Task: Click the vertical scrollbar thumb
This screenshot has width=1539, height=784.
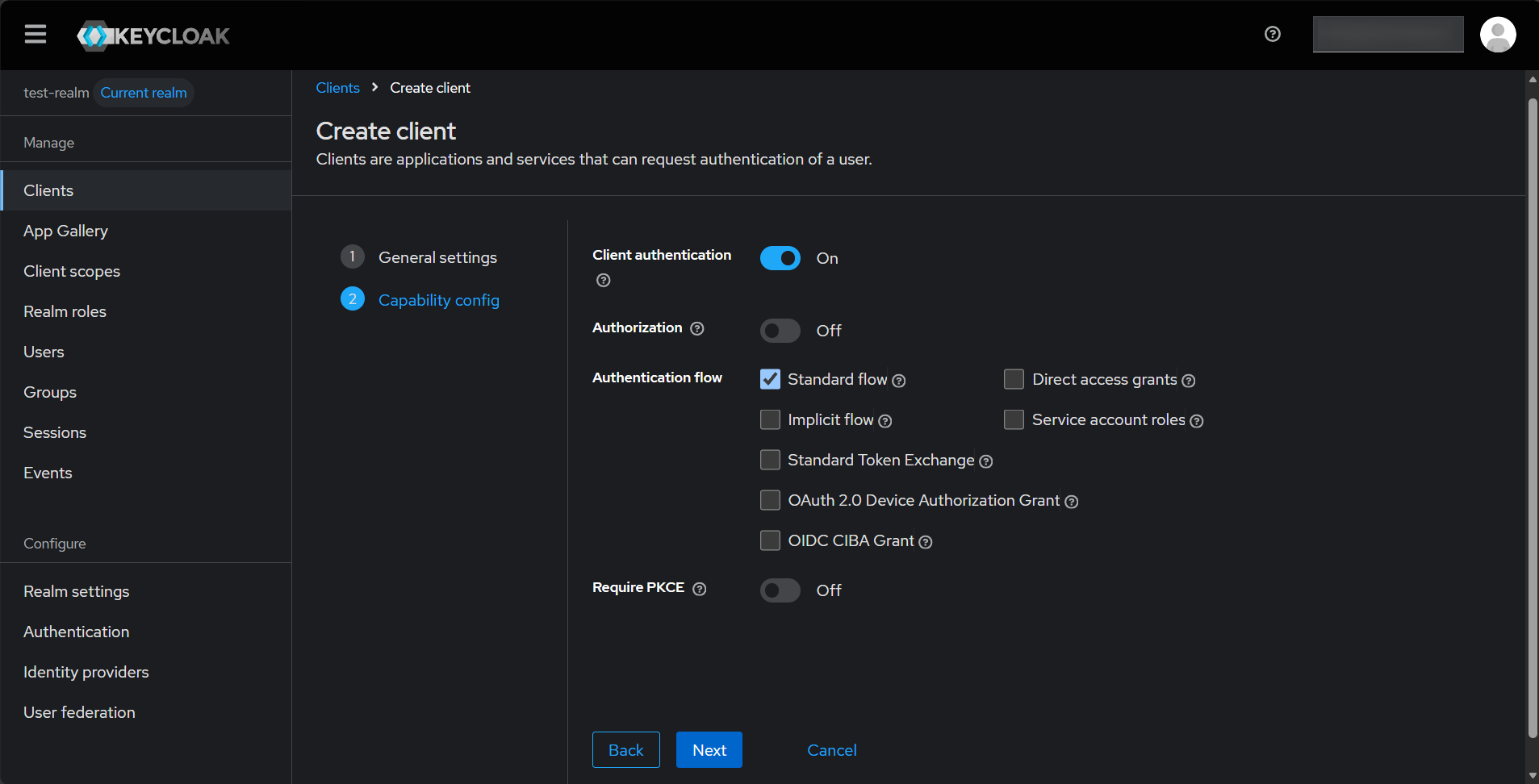Action: click(1533, 418)
